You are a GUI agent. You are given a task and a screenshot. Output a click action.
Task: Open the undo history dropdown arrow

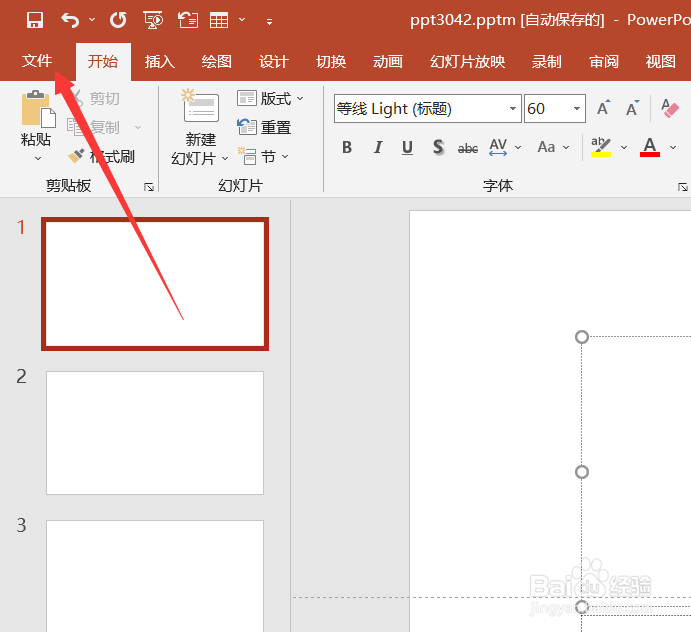92,20
